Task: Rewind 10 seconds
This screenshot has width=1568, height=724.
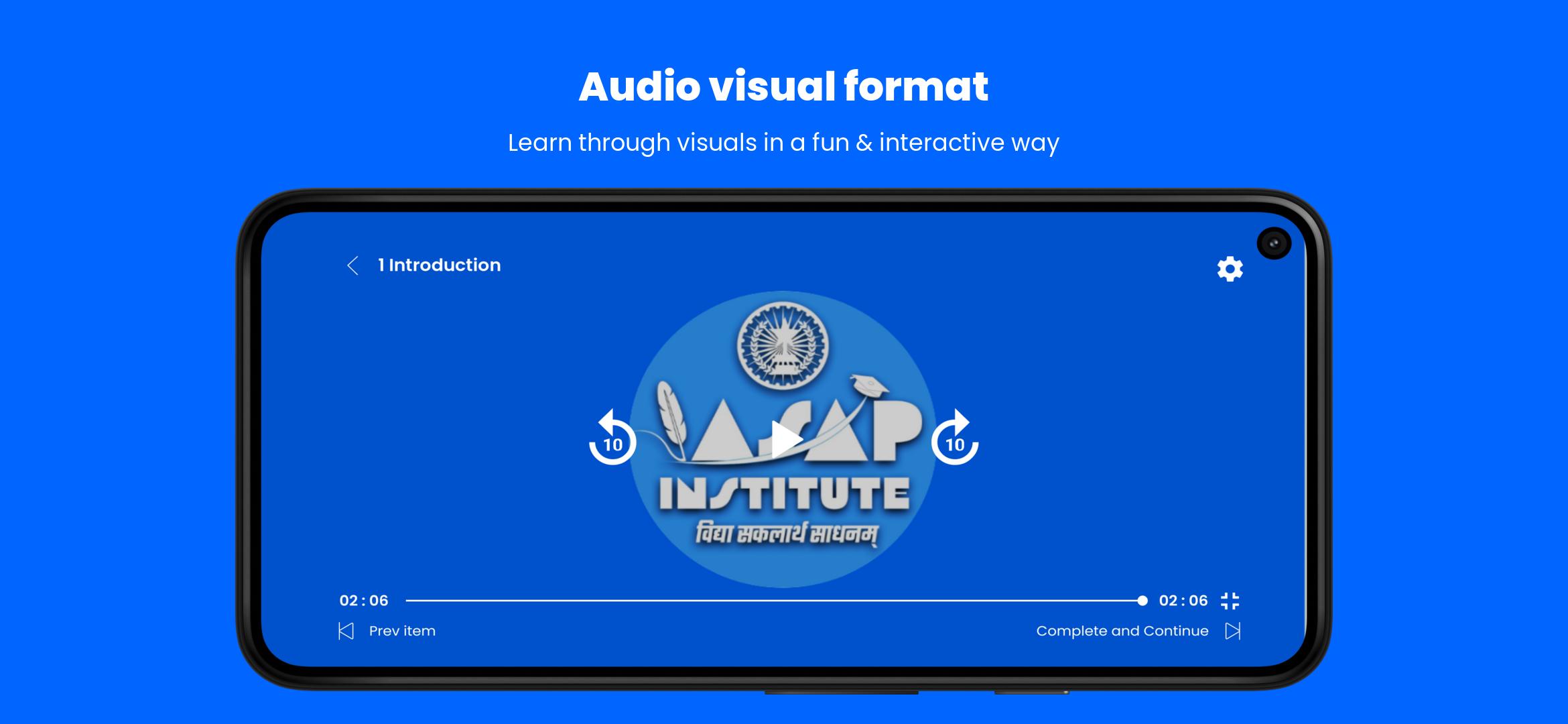Action: [x=612, y=437]
